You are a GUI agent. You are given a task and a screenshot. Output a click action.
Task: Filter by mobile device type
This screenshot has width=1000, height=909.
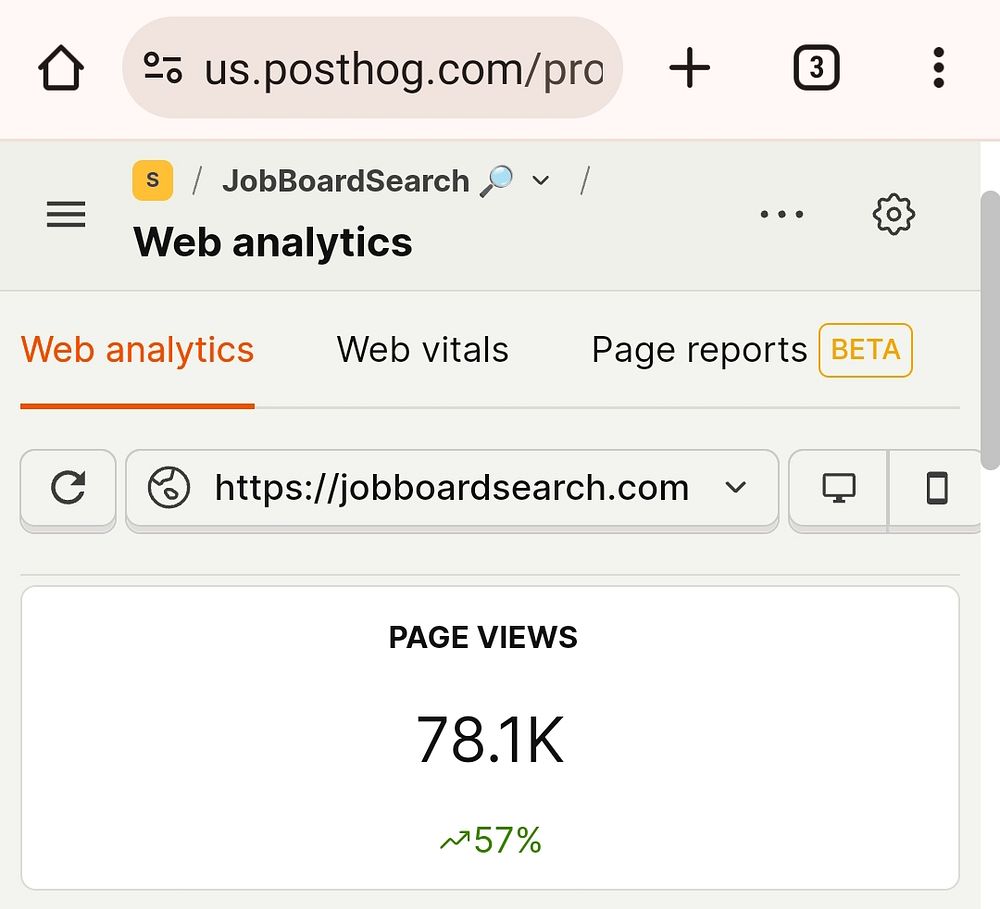tap(936, 489)
